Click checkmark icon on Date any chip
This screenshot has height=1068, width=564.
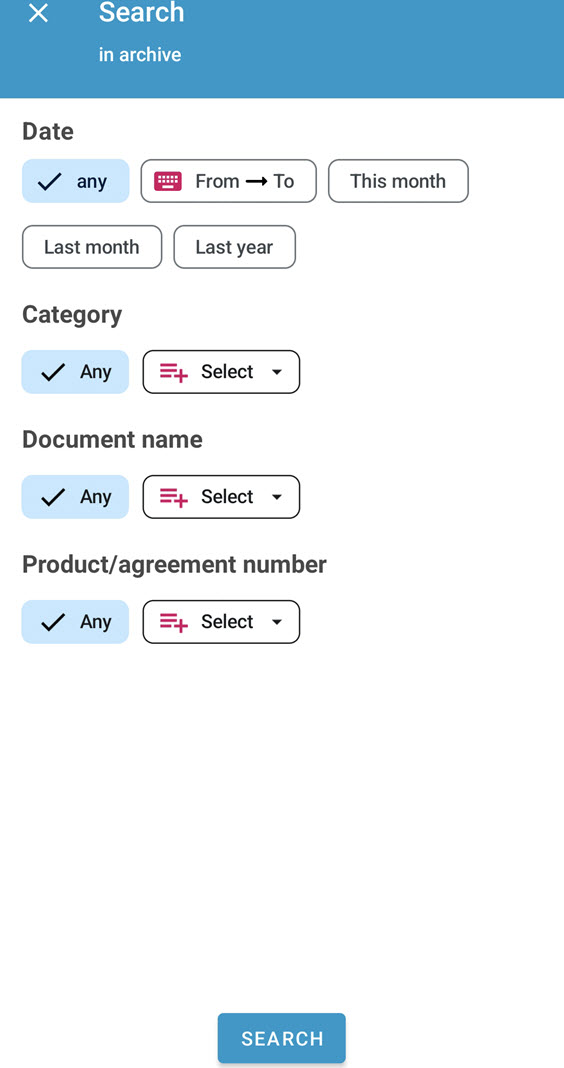point(50,182)
